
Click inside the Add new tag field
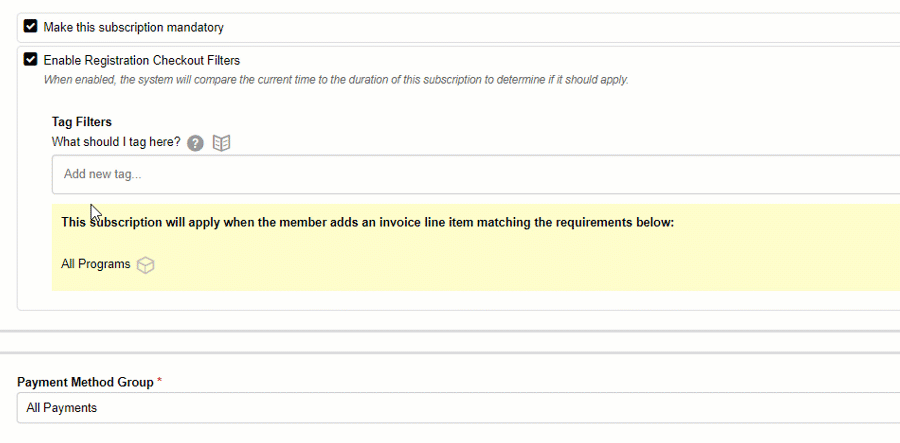[x=476, y=174]
